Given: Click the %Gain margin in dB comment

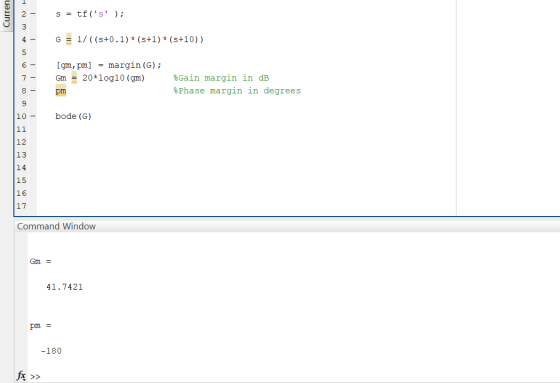Looking at the screenshot, I should (221, 78).
